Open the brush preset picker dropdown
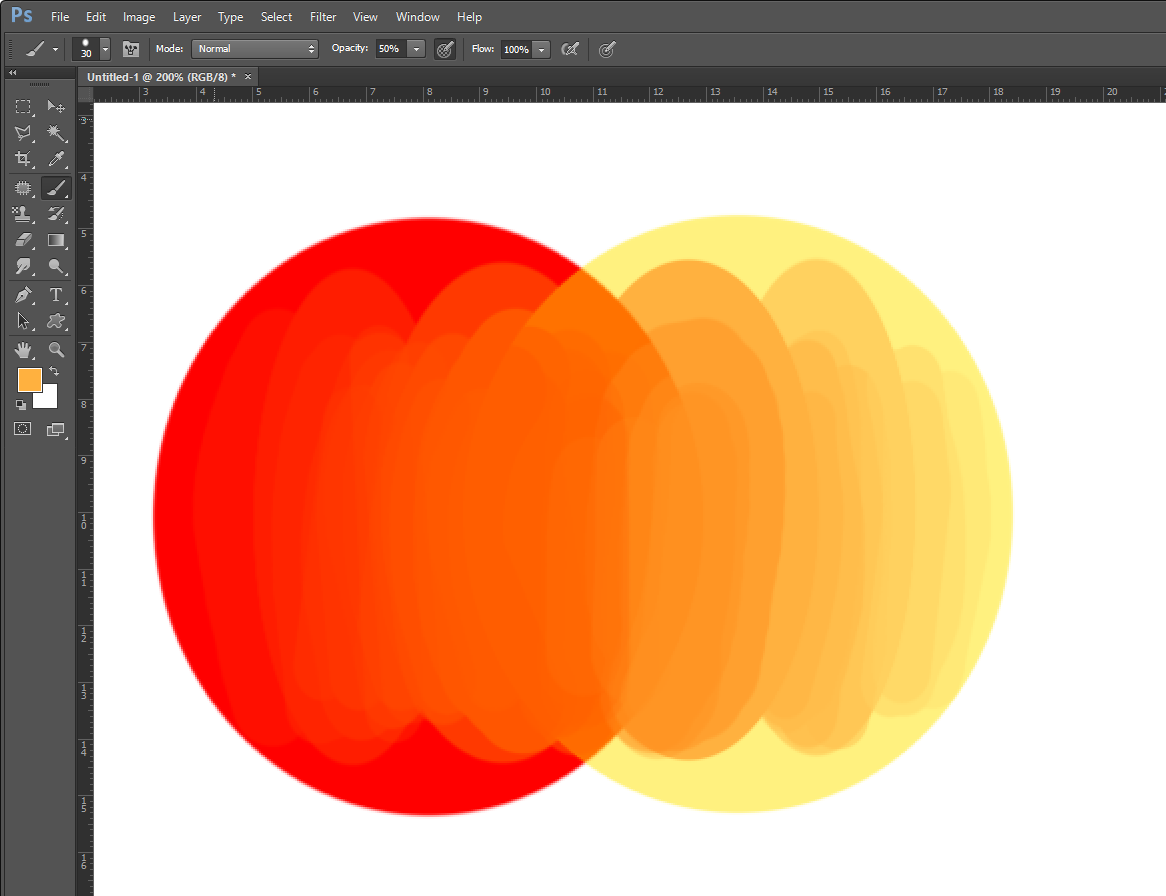This screenshot has height=896, width=1166. (105, 49)
